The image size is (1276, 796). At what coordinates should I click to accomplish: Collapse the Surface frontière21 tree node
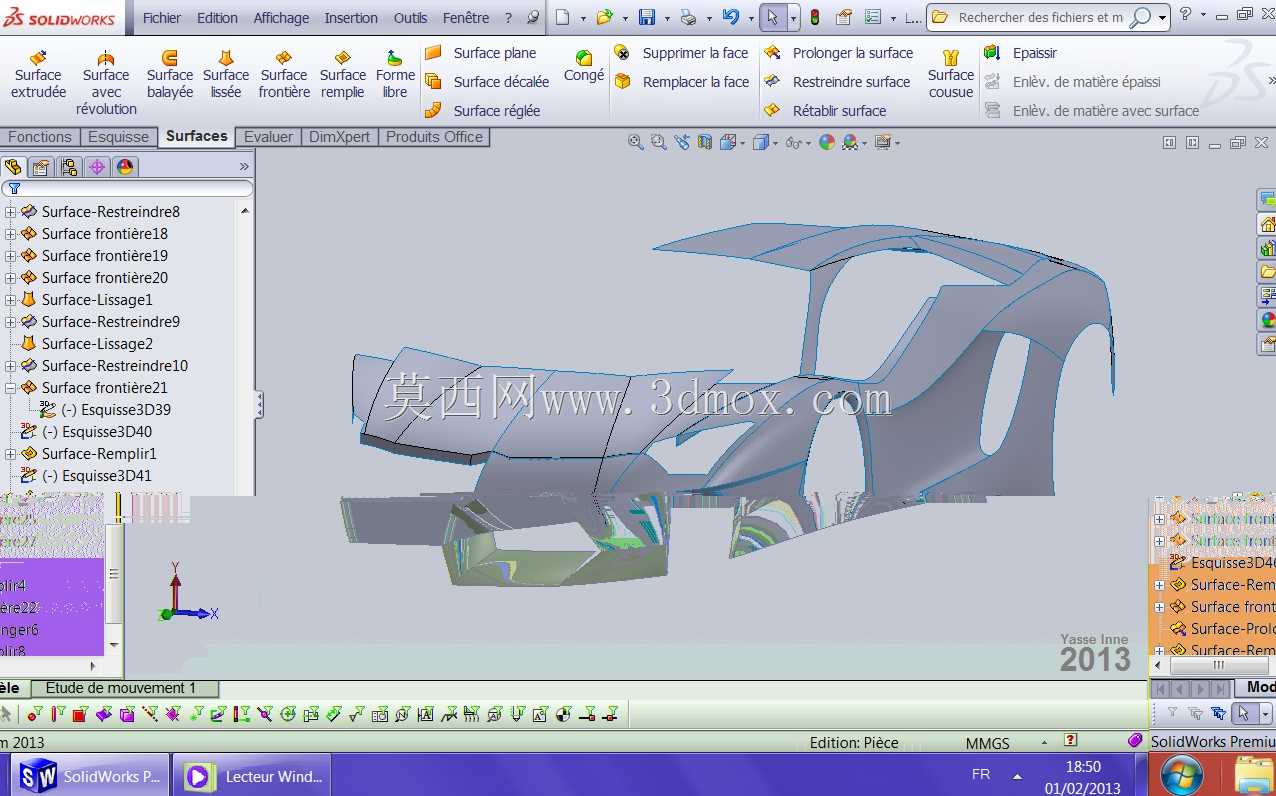(11, 388)
